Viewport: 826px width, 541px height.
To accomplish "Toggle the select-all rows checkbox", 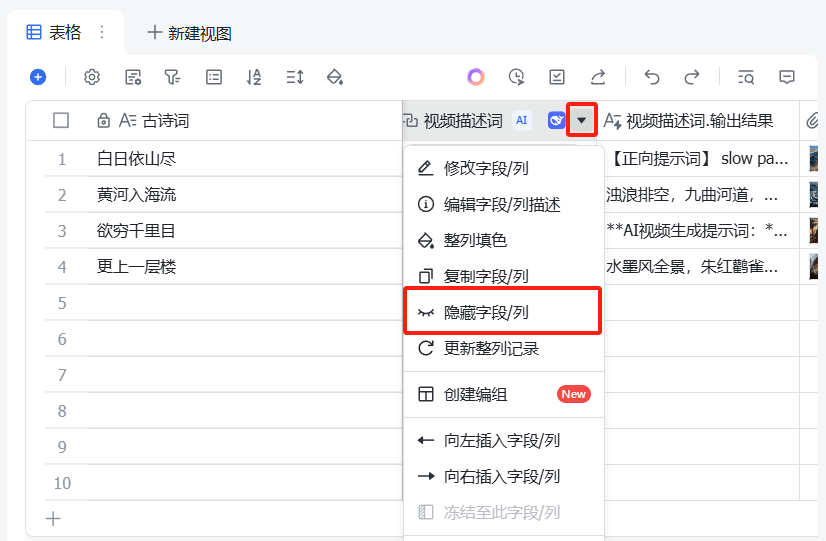I will (61, 121).
